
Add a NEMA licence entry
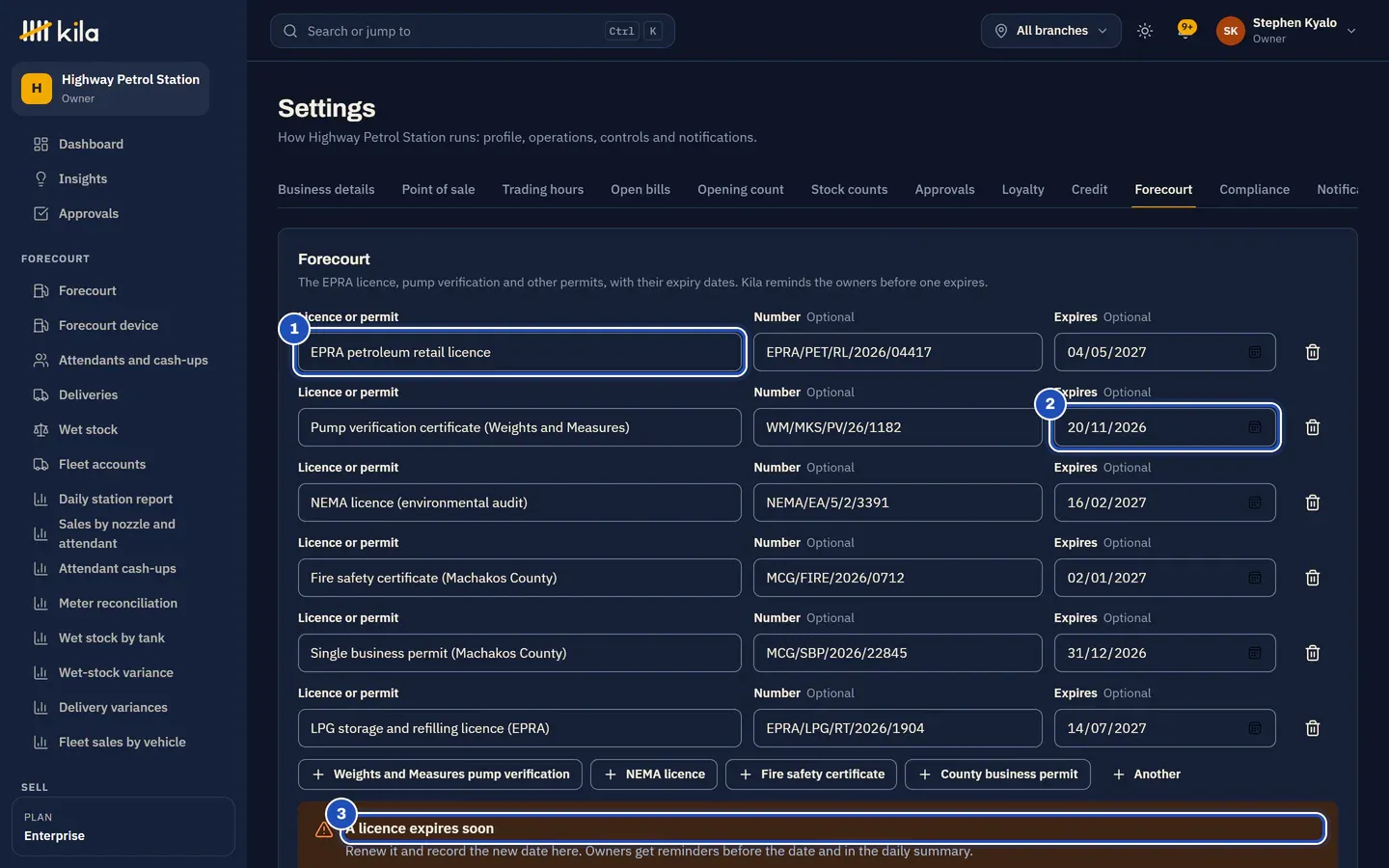[654, 774]
